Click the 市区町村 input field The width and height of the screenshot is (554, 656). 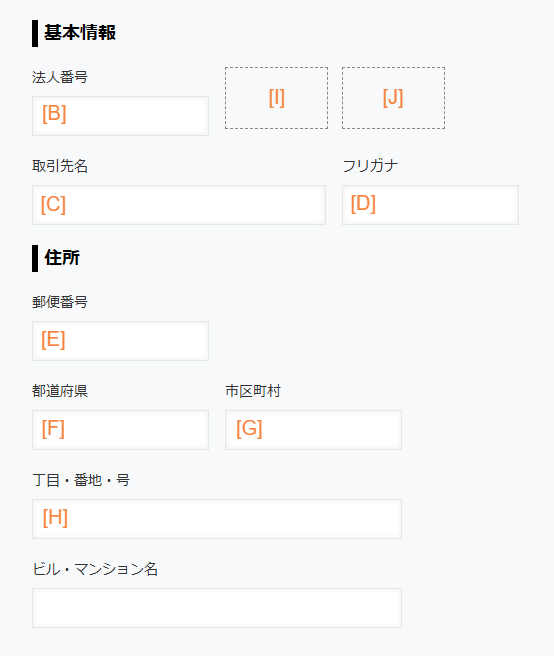click(x=313, y=430)
